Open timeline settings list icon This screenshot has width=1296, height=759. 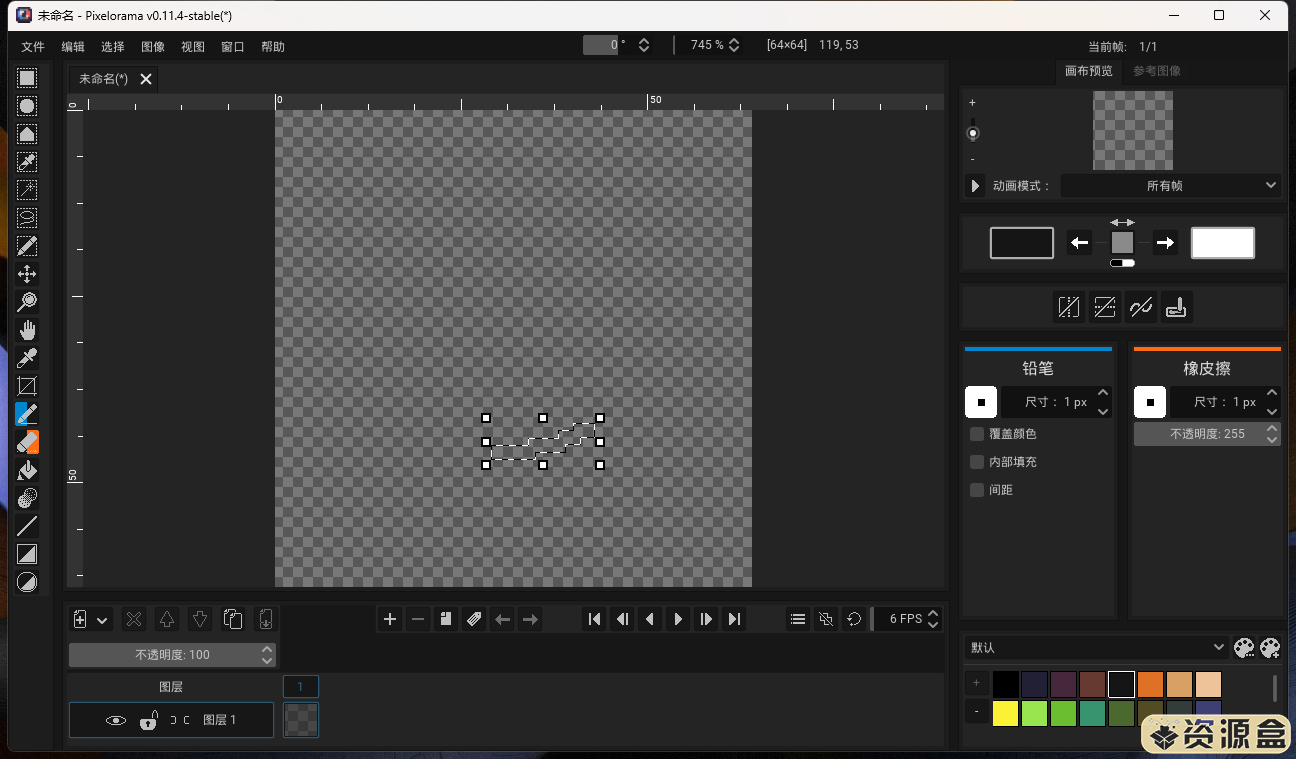pos(798,619)
